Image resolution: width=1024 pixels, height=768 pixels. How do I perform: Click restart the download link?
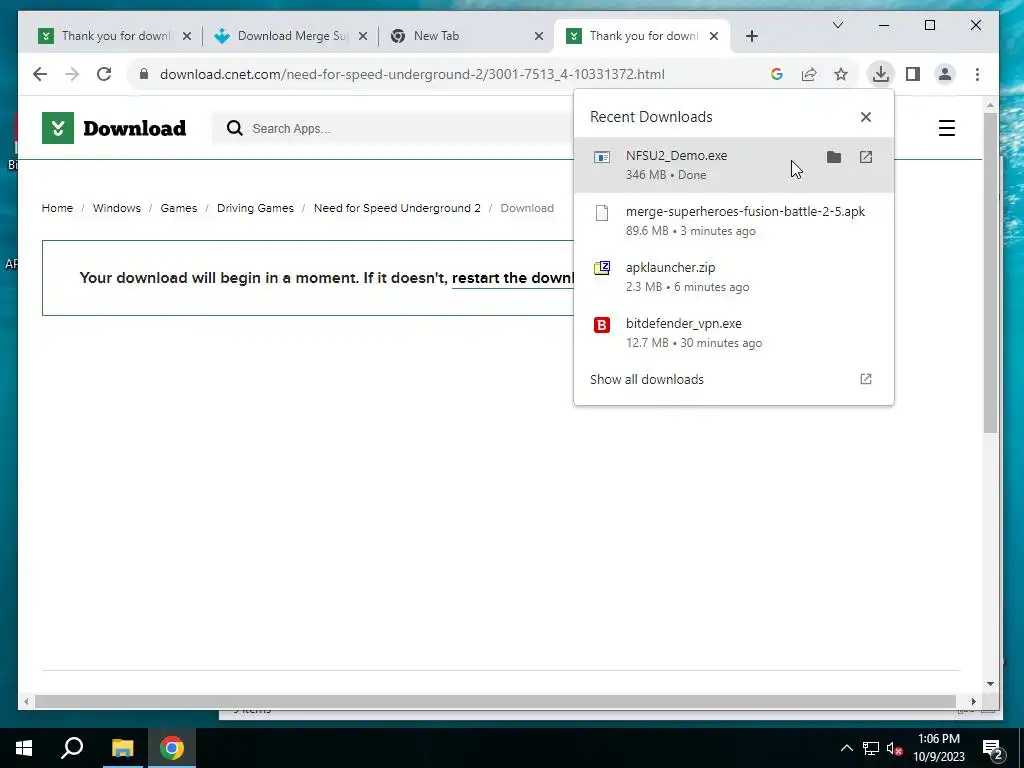pos(513,278)
